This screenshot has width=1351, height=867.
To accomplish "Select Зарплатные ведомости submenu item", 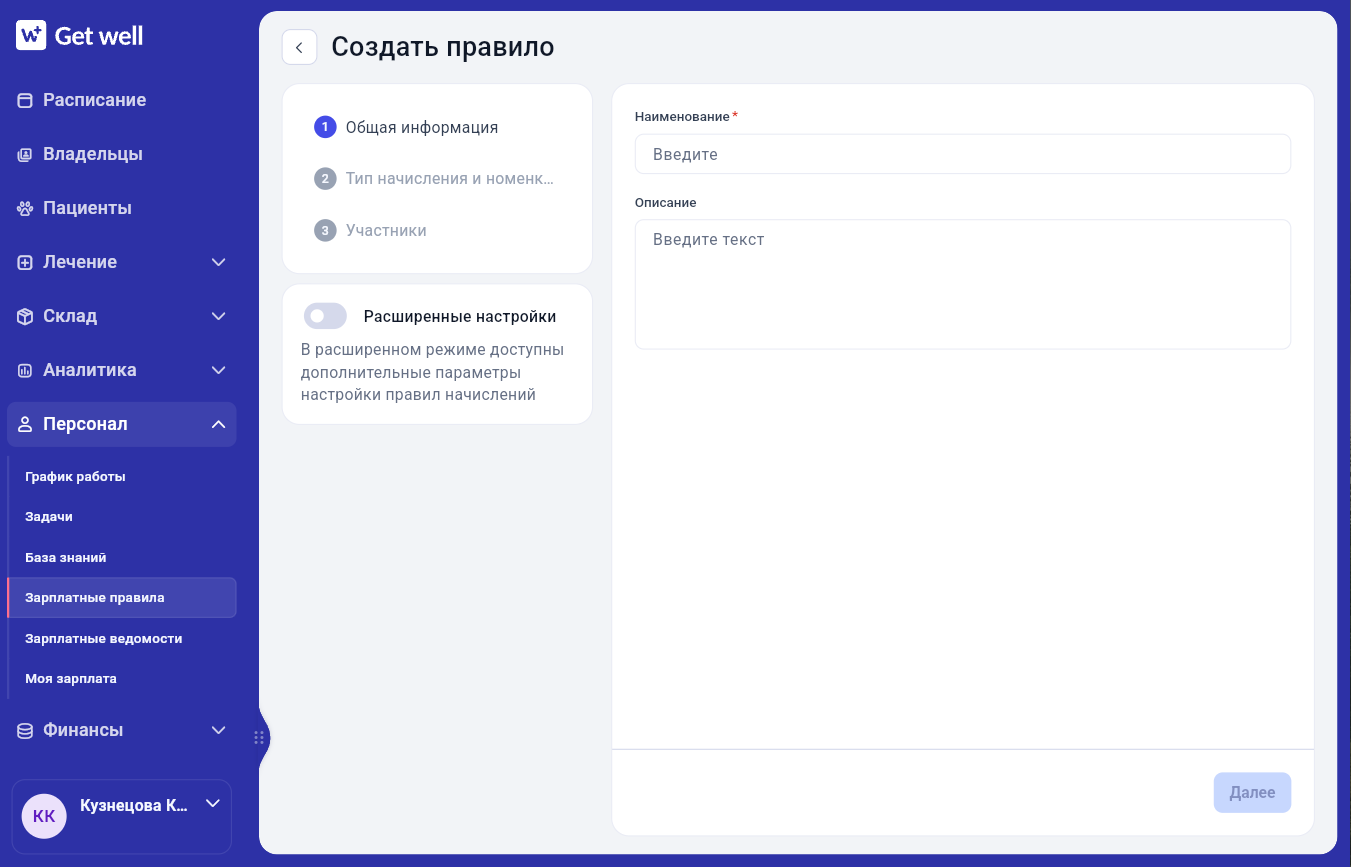I will [122, 638].
